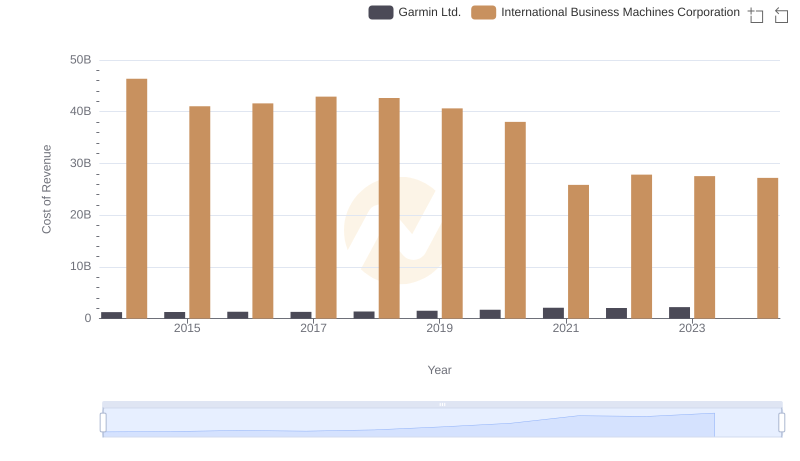Click the 2015 x-axis label
Screen dimensions: 800x461
187,328
